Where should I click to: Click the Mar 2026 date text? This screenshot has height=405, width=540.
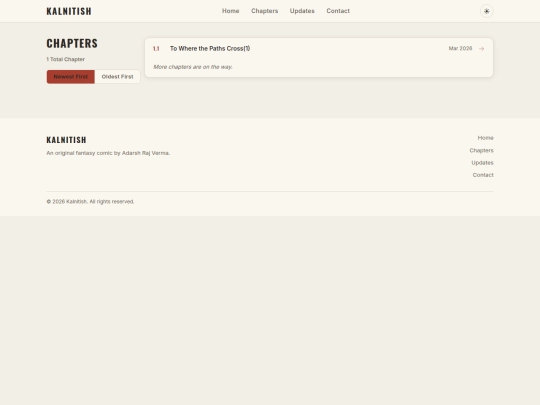(x=460, y=49)
